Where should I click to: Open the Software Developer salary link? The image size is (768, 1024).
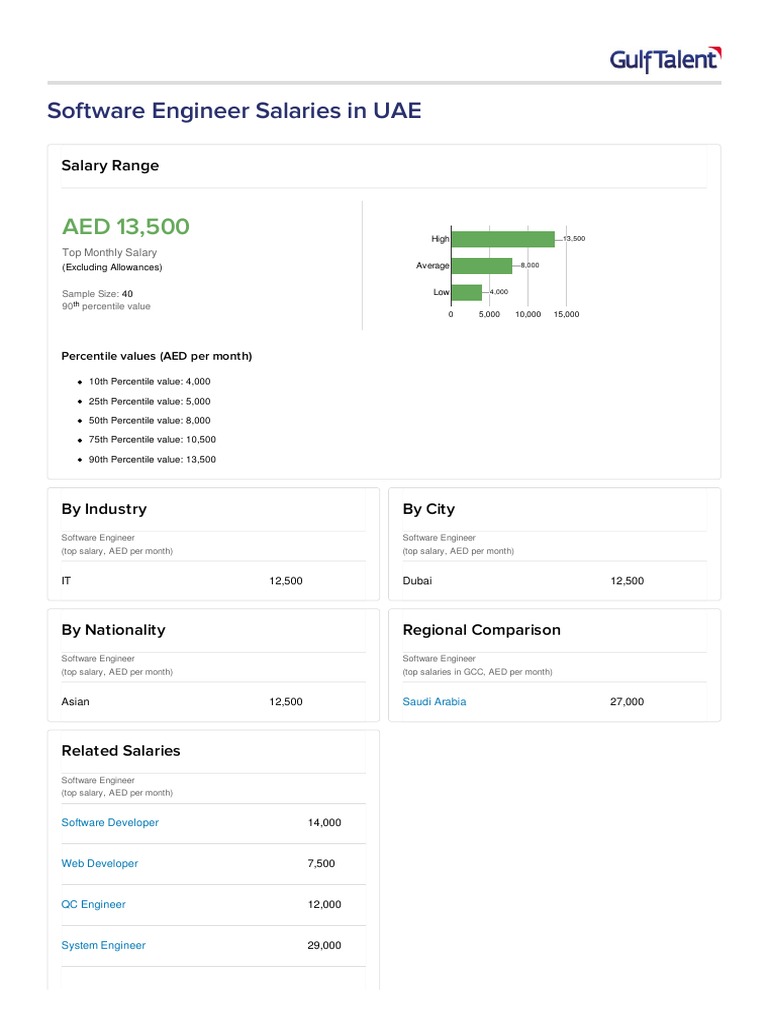tap(110, 823)
